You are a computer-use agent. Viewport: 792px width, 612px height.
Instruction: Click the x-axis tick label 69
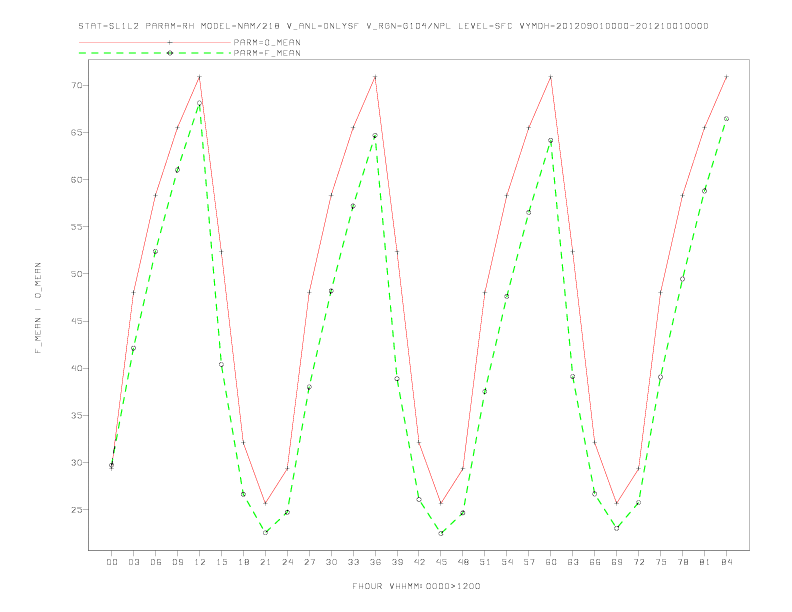tap(617, 562)
